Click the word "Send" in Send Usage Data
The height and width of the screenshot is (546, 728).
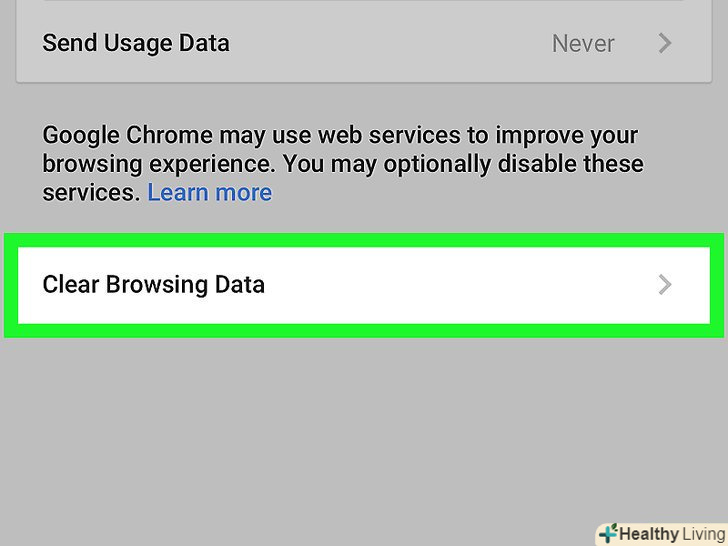pos(67,44)
